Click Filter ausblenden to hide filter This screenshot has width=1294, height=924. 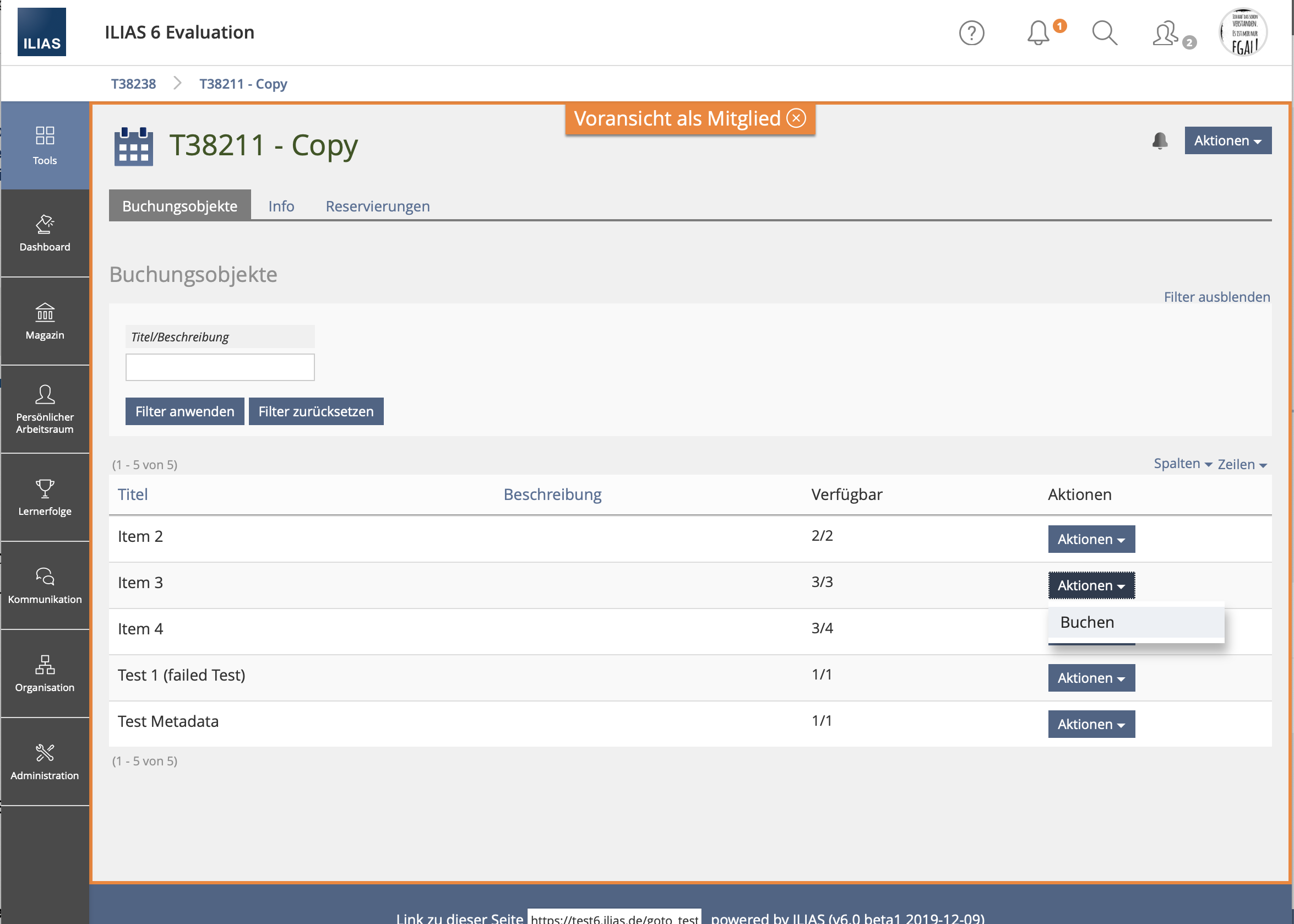[x=1217, y=297]
